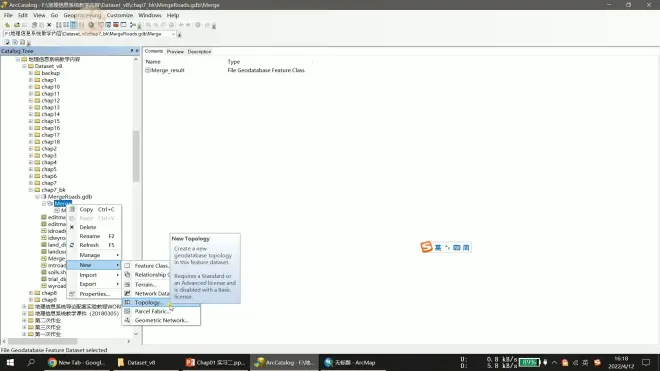This screenshot has width=660, height=371.
Task: Expand the chap10 folder node
Action: (x=31, y=87)
